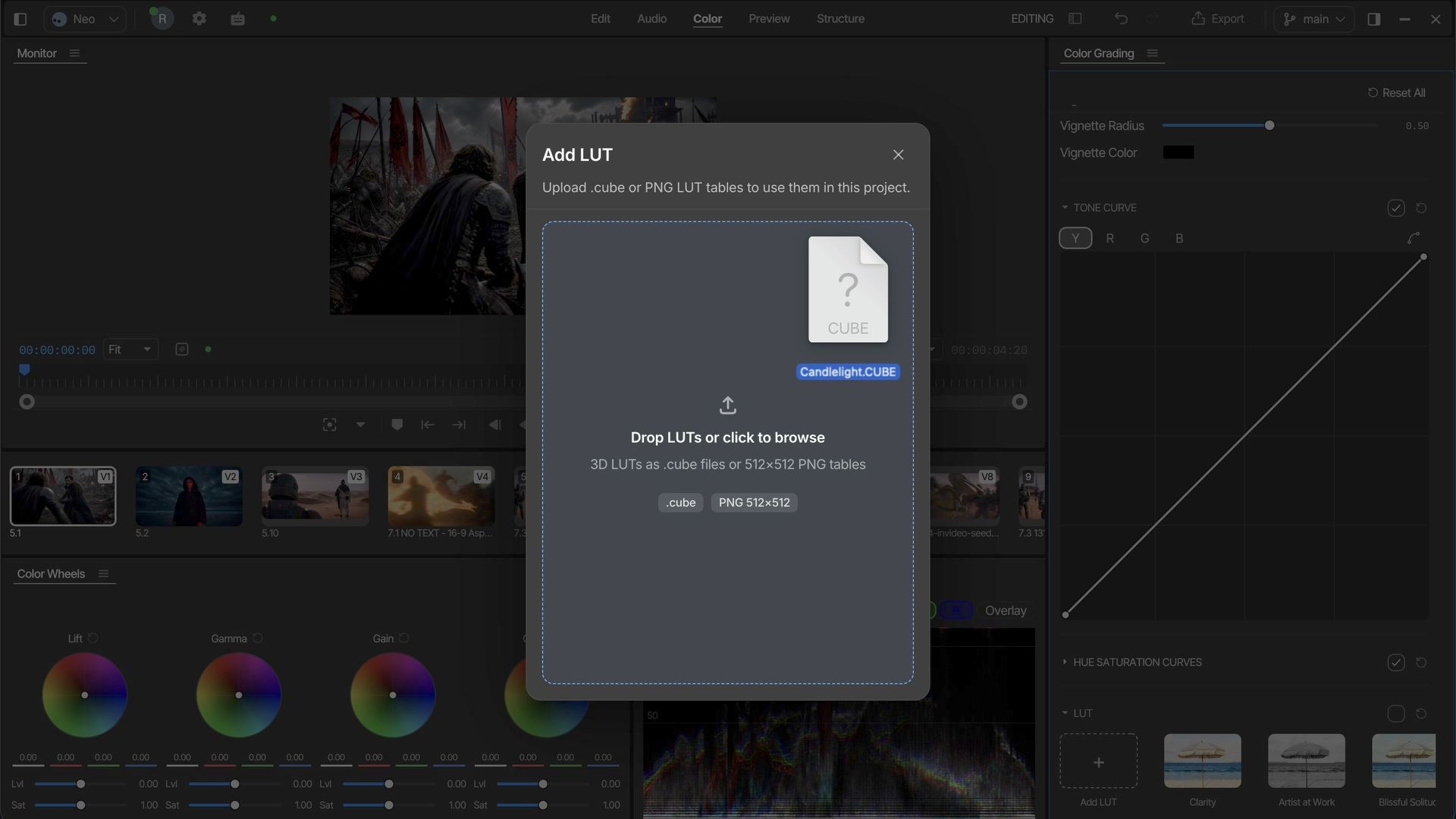Add a marker with the marker icon
This screenshot has width=1456, height=819.
point(397,425)
